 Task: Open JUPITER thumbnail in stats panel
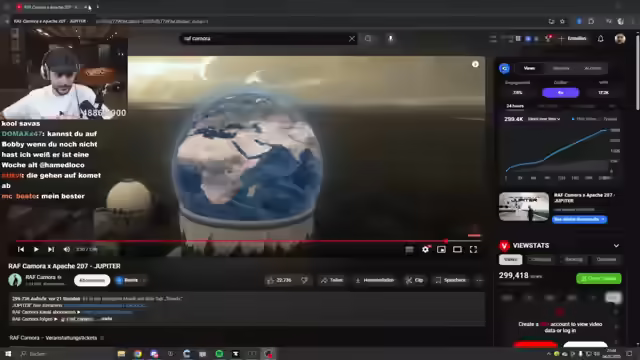pos(524,207)
